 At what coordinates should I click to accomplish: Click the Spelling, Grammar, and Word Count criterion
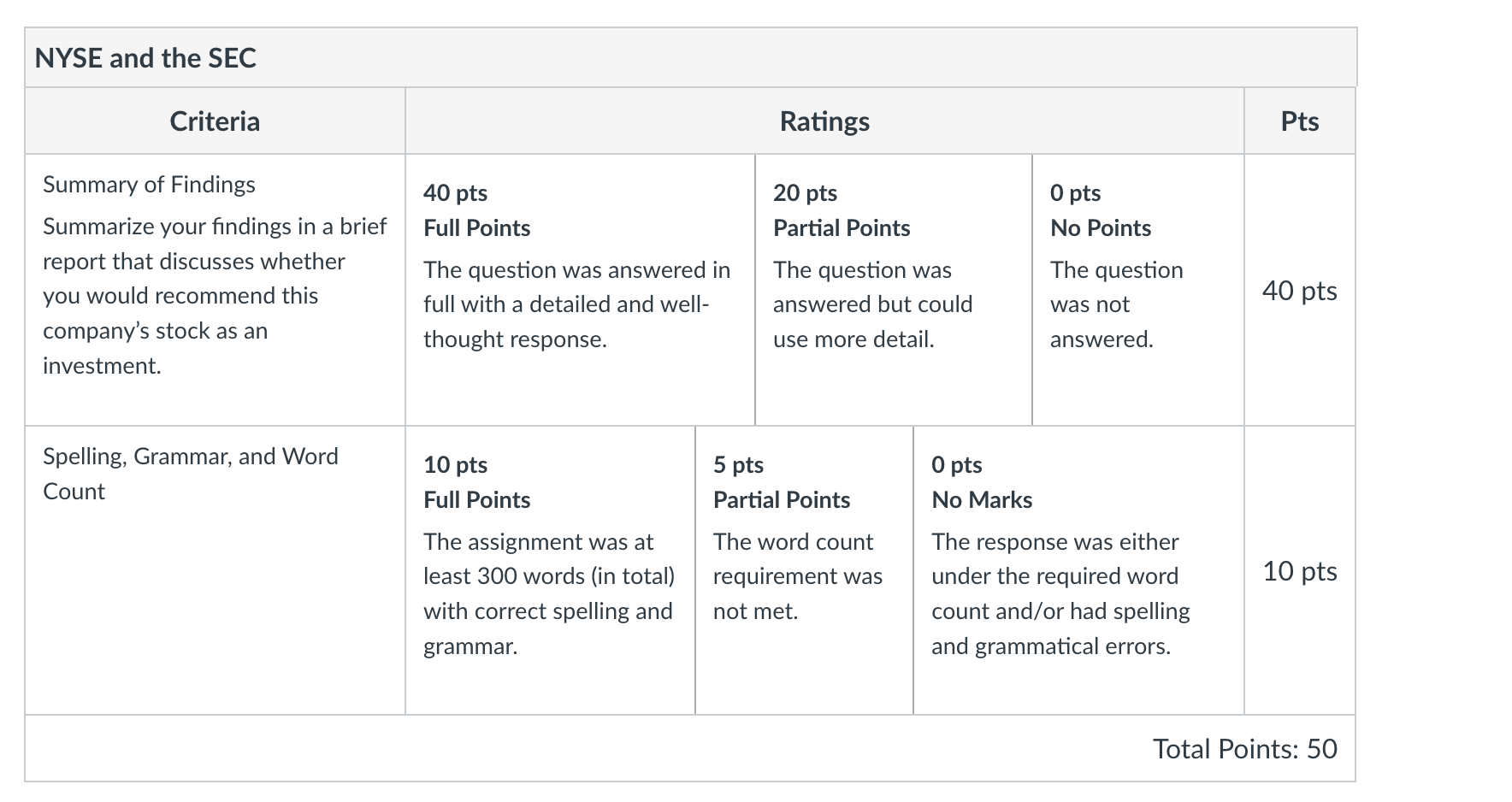191,474
